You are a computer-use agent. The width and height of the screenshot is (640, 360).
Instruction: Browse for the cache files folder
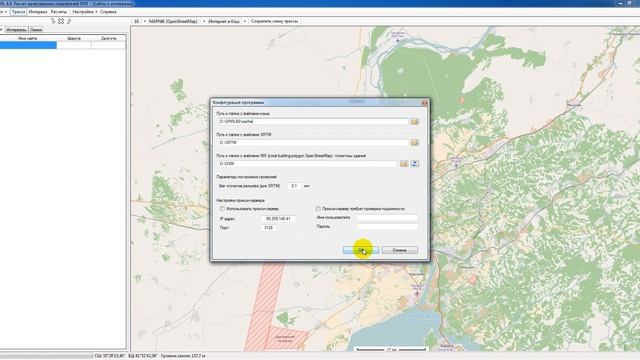click(414, 122)
